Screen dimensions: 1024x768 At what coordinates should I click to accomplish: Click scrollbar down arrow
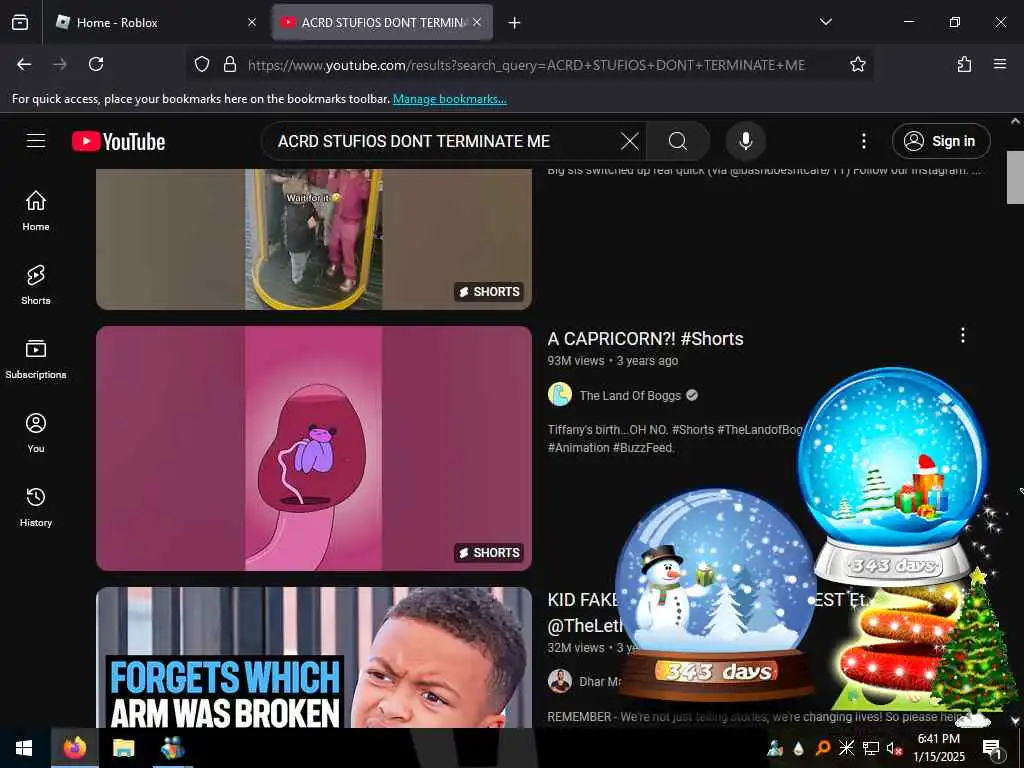(x=1015, y=721)
